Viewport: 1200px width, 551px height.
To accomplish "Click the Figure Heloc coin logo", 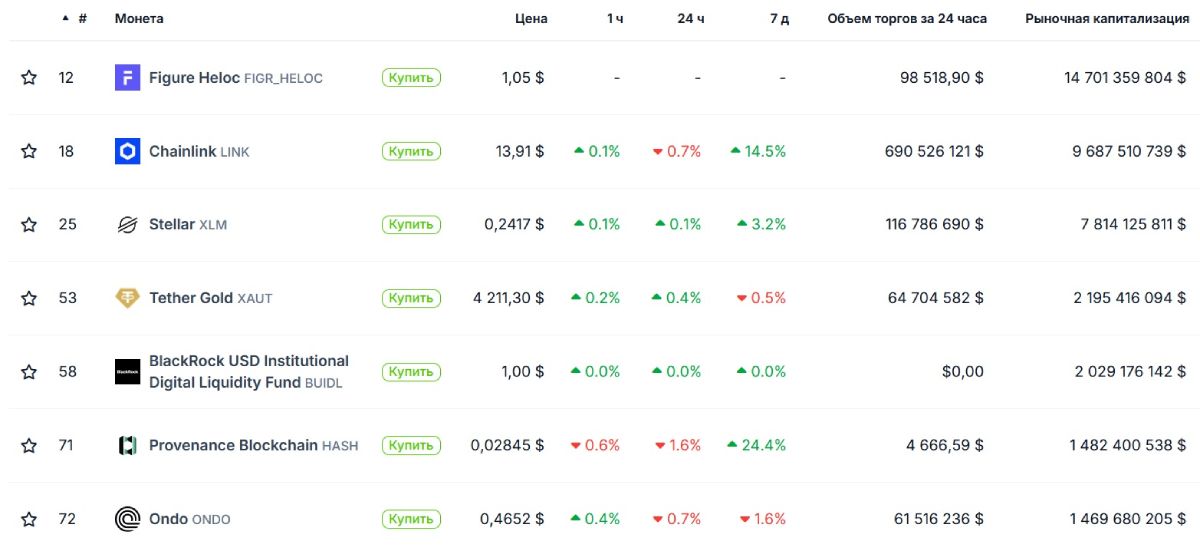I will [127, 78].
